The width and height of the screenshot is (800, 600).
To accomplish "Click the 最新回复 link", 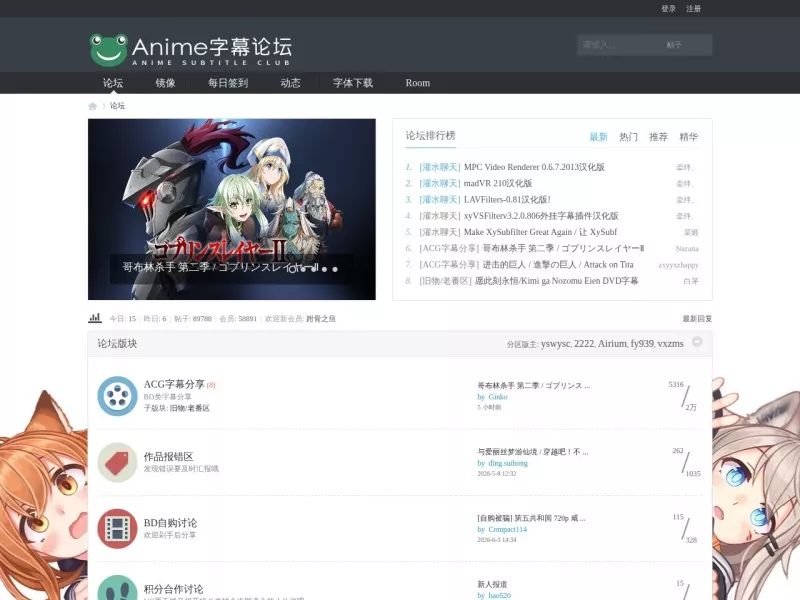I will (x=697, y=318).
